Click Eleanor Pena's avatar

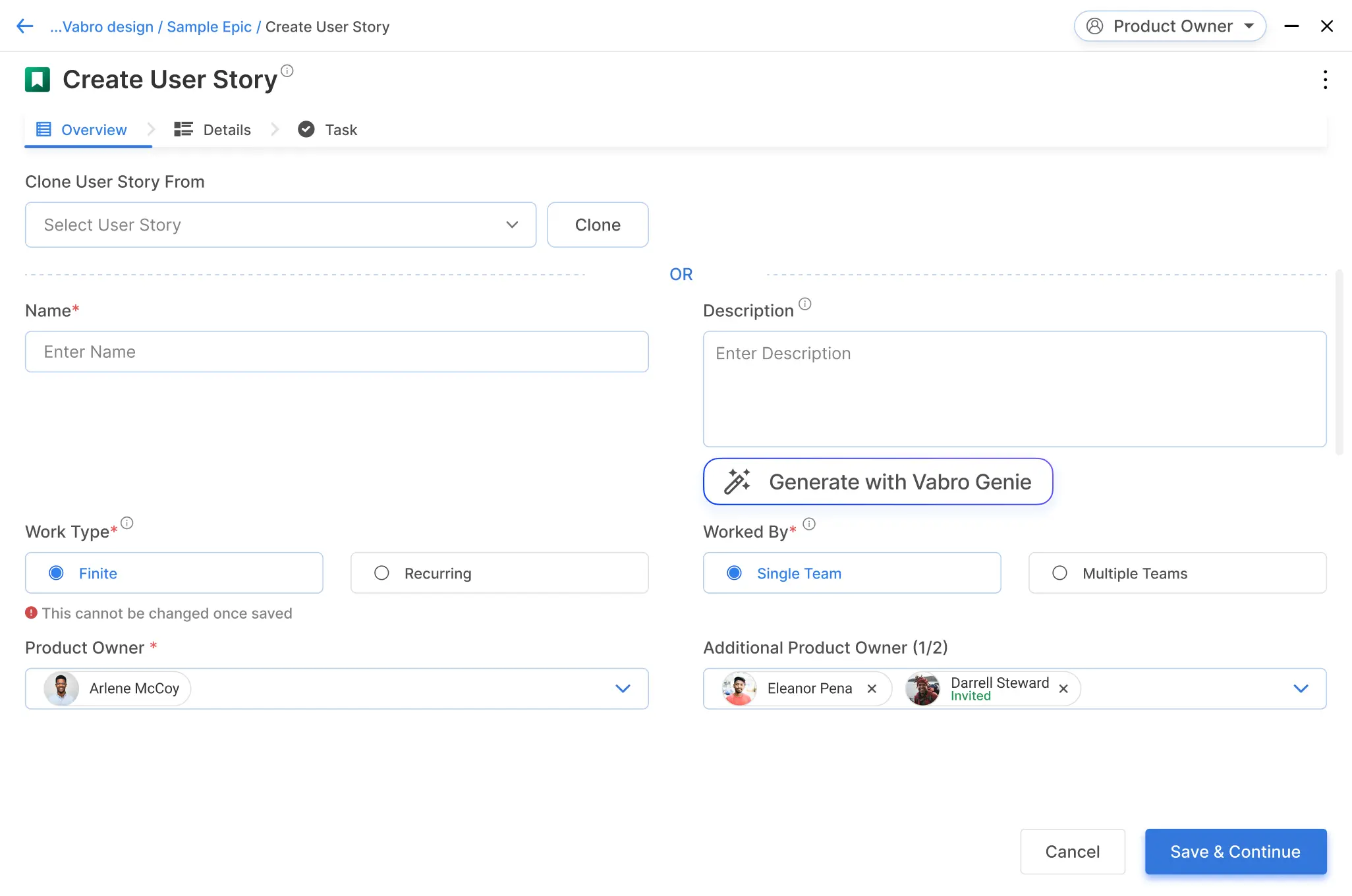pos(739,688)
